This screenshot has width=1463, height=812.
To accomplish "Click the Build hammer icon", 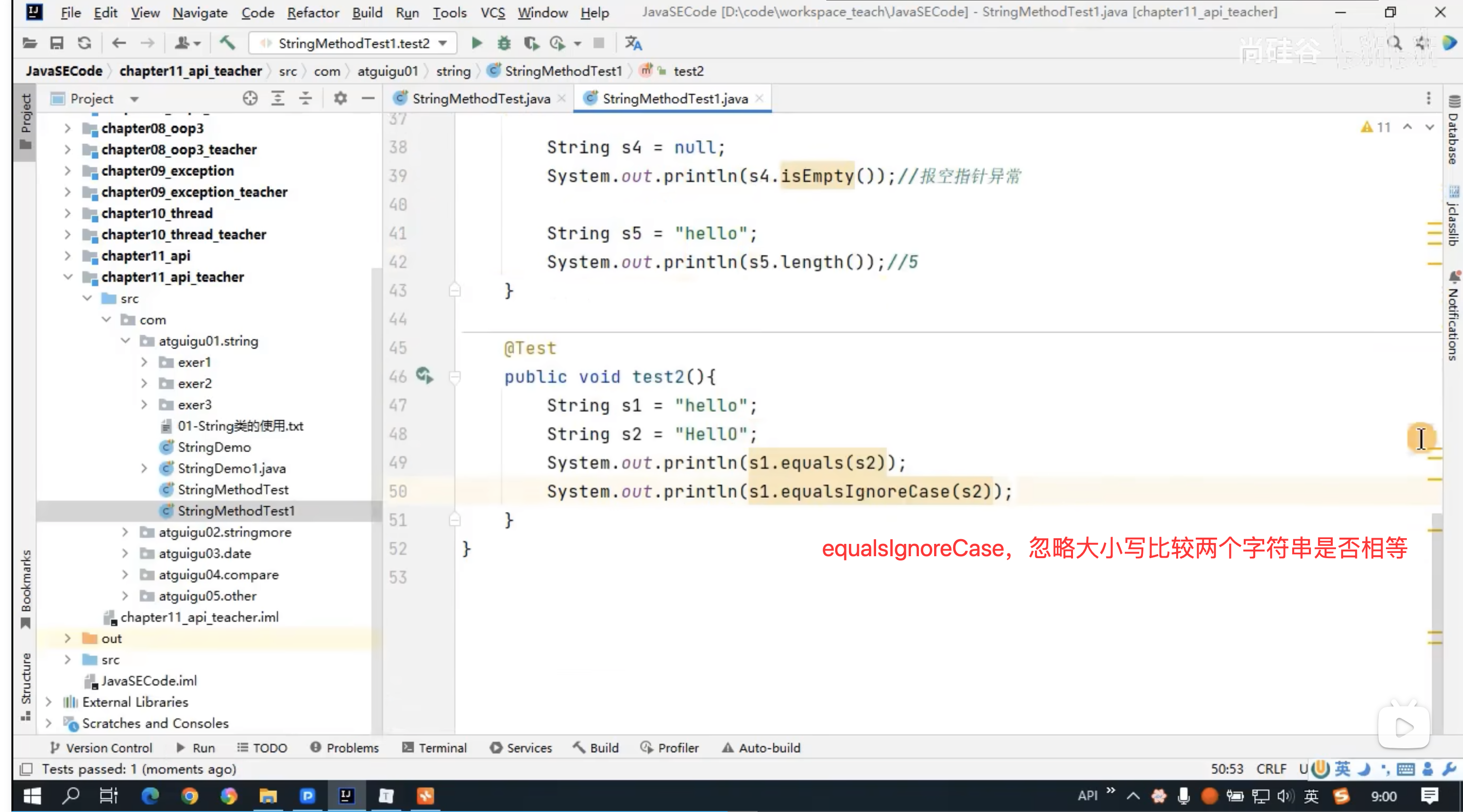I will (x=227, y=43).
